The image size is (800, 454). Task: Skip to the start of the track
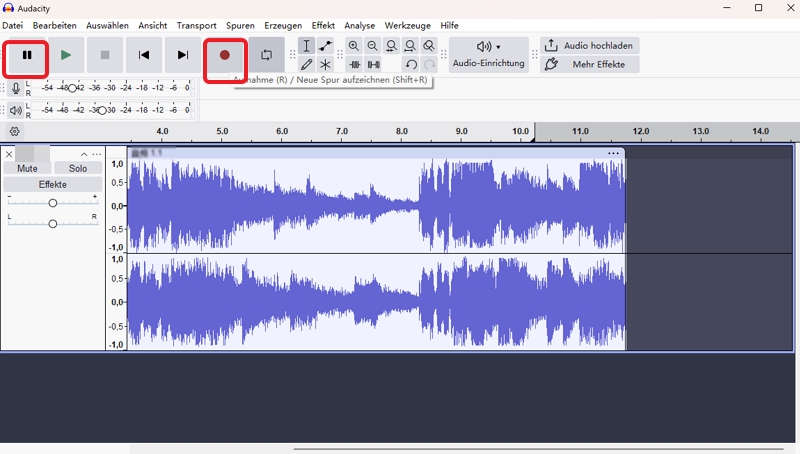coord(144,55)
